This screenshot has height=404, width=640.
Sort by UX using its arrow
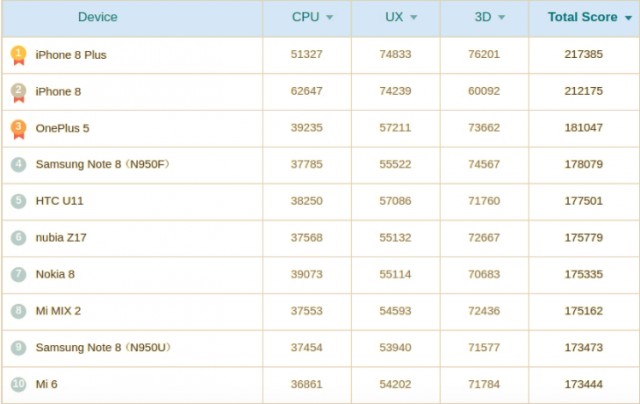click(413, 17)
